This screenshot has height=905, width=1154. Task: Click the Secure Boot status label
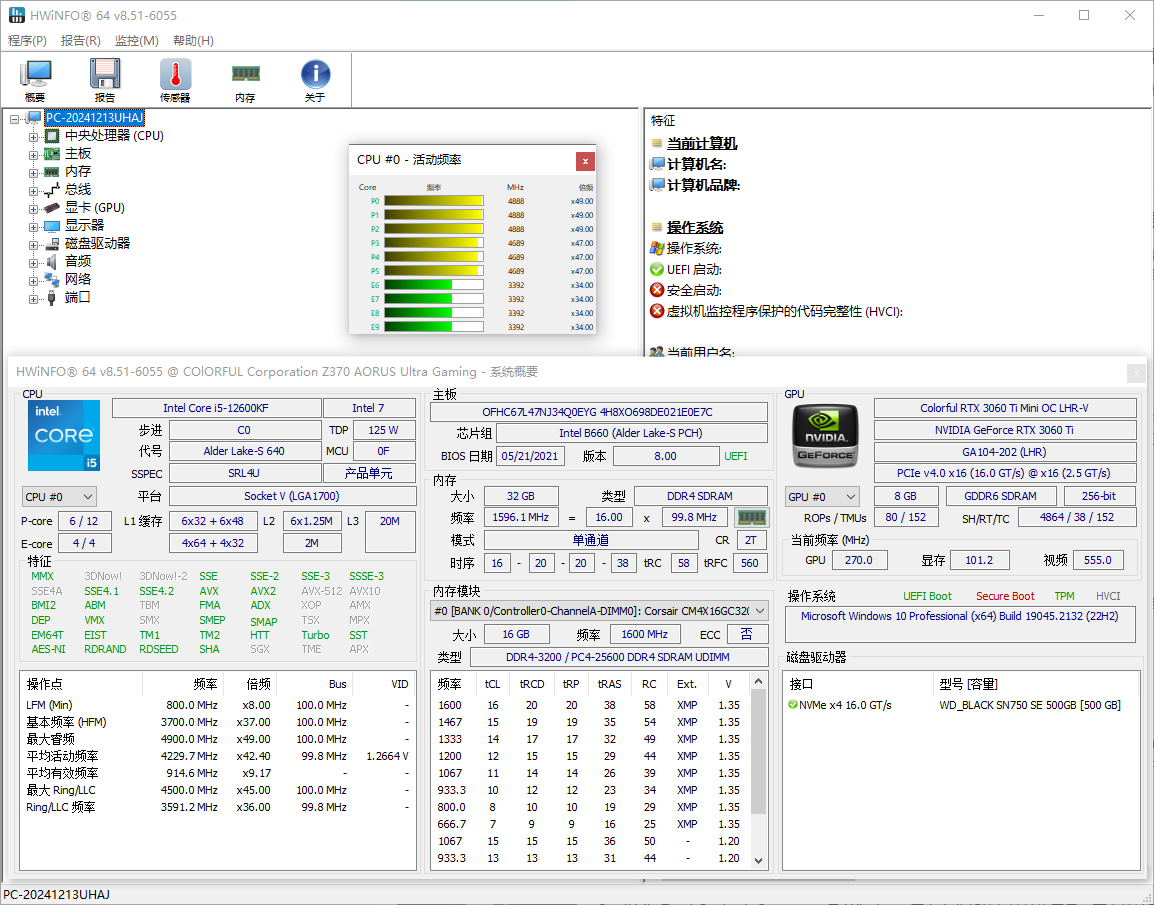(x=1005, y=596)
